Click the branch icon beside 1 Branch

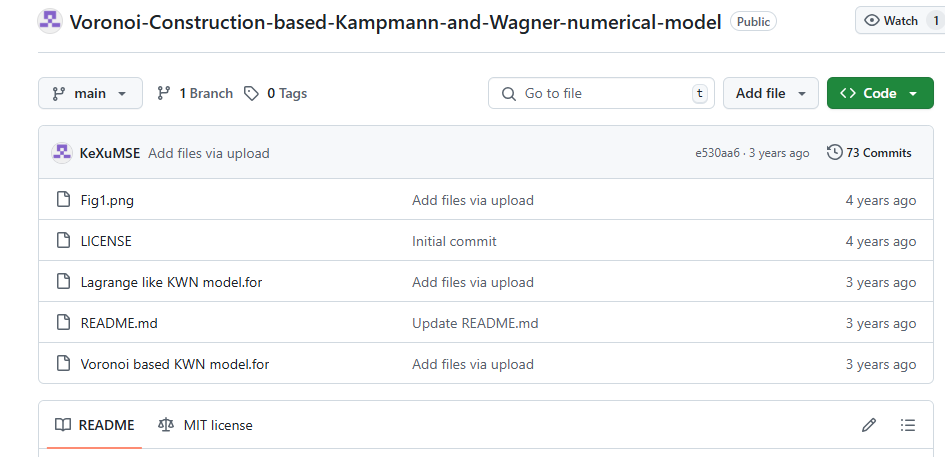(x=164, y=93)
